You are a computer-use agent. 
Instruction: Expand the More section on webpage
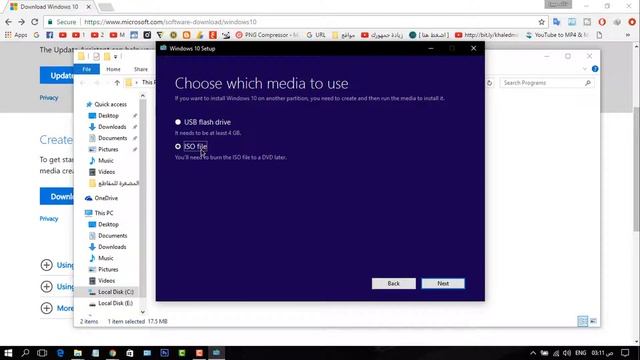[57, 308]
